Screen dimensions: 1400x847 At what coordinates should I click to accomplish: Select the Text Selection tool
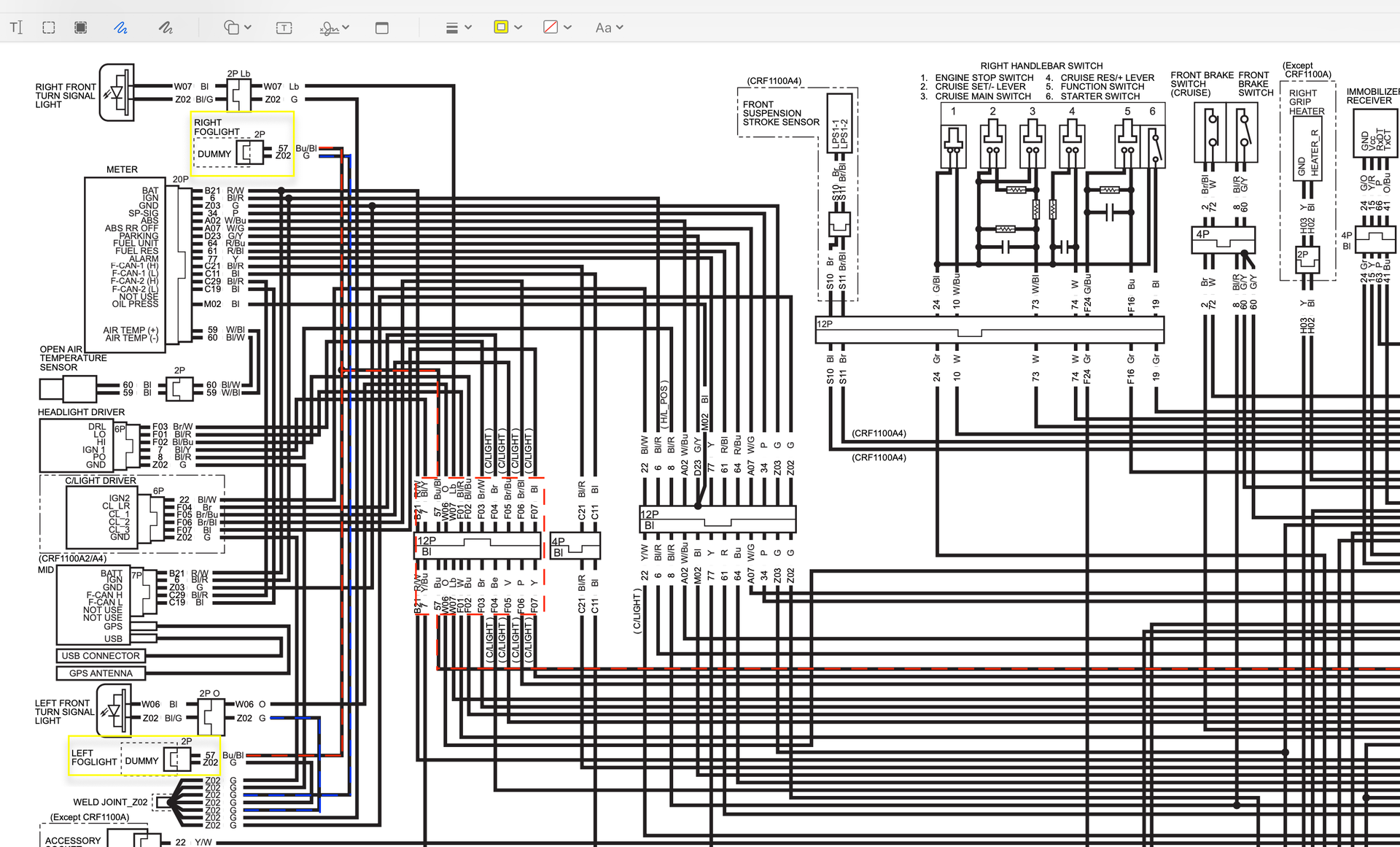click(x=16, y=28)
